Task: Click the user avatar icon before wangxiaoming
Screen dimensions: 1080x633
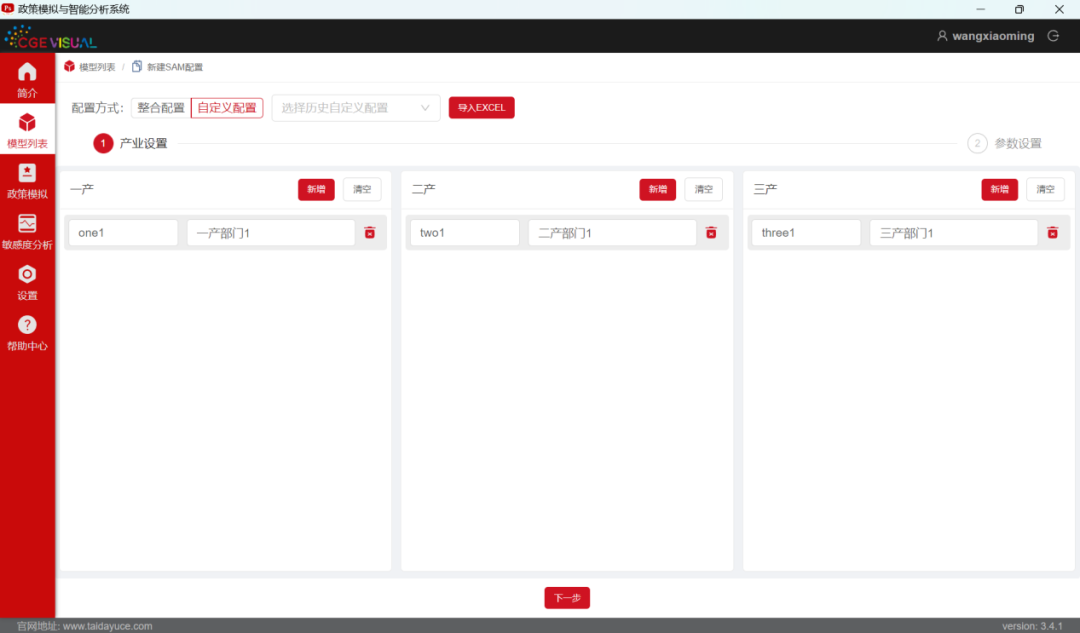Action: pyautogui.click(x=942, y=36)
